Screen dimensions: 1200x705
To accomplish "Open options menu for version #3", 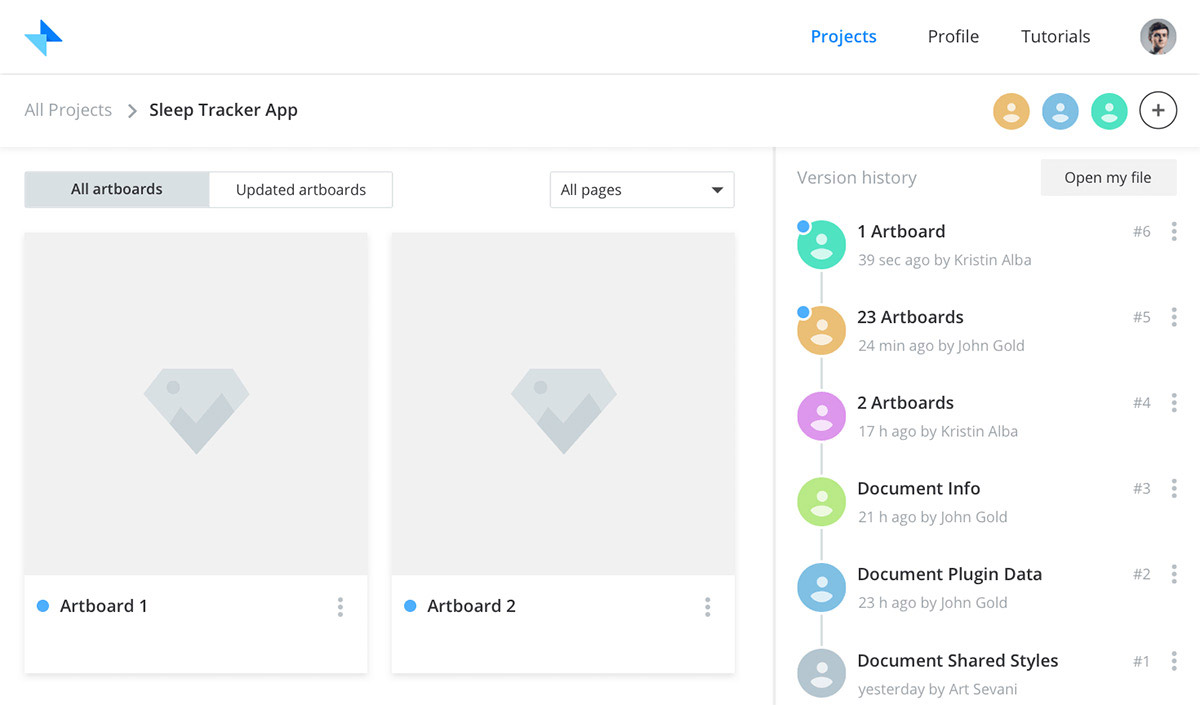I will tap(1173, 489).
